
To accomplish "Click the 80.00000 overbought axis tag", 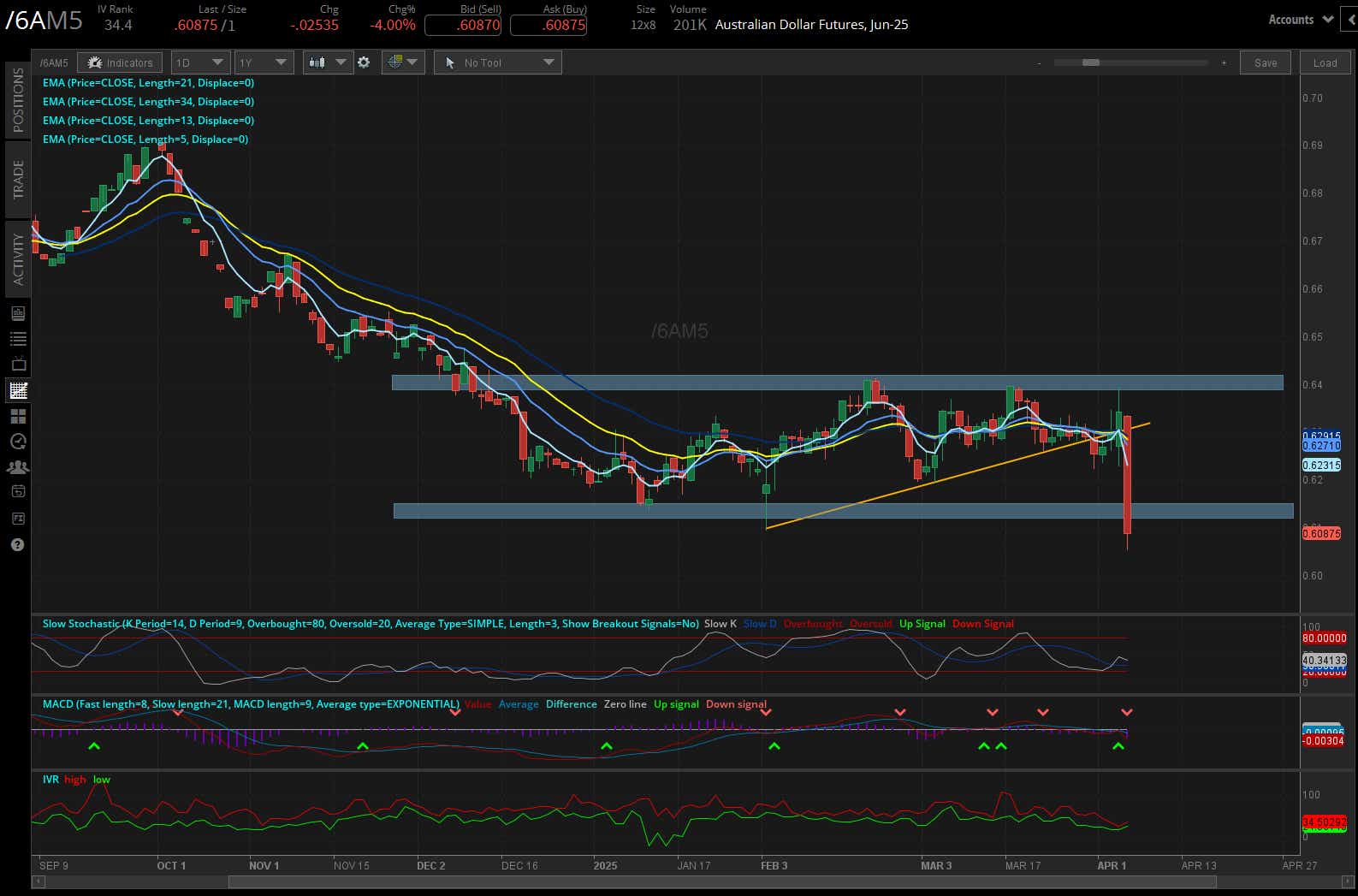I will tap(1325, 638).
